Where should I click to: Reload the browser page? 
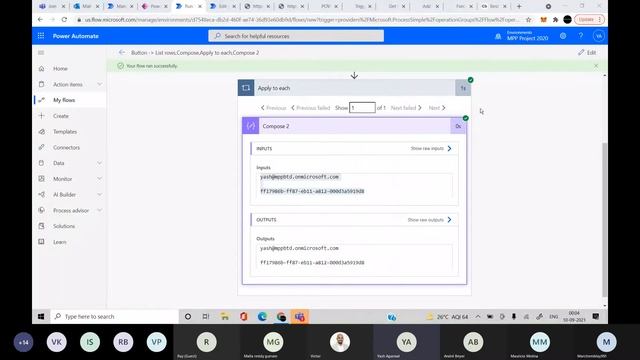[x=64, y=19]
